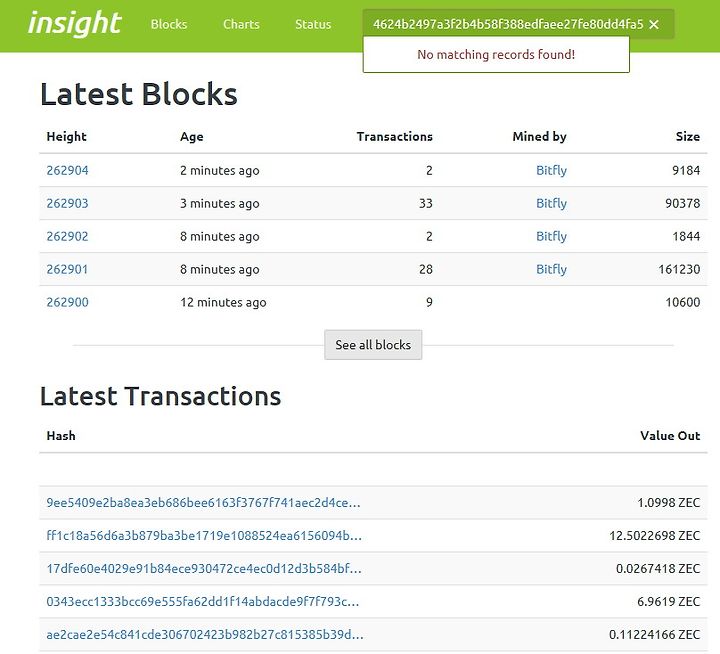Click the No matching records found message
This screenshot has height=654, width=720.
496,54
